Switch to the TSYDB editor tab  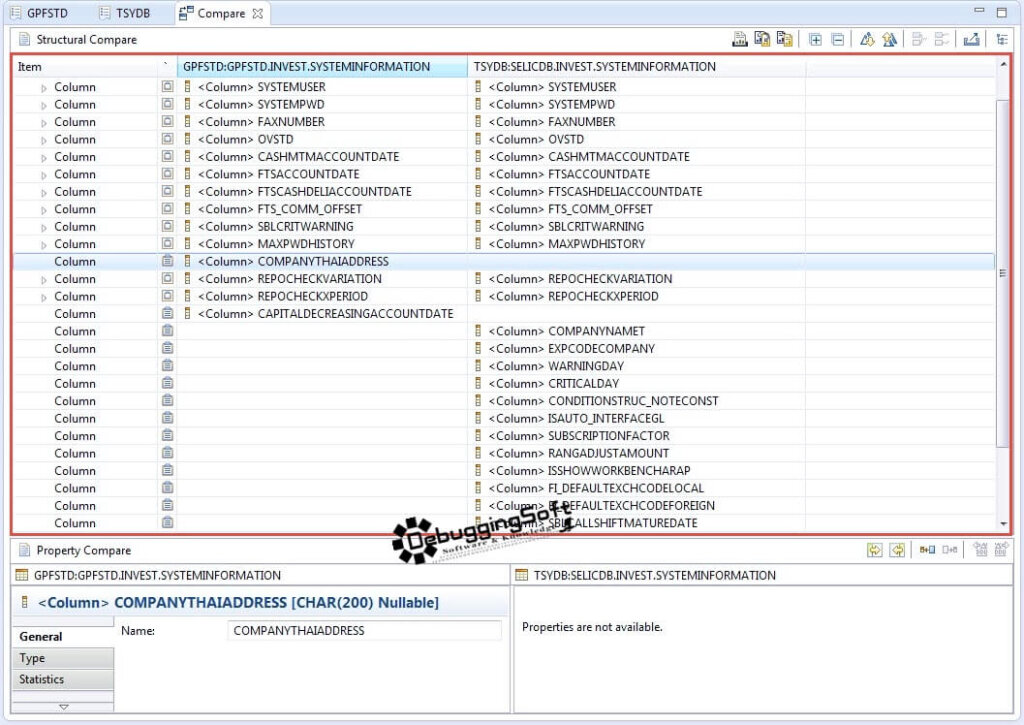(125, 13)
